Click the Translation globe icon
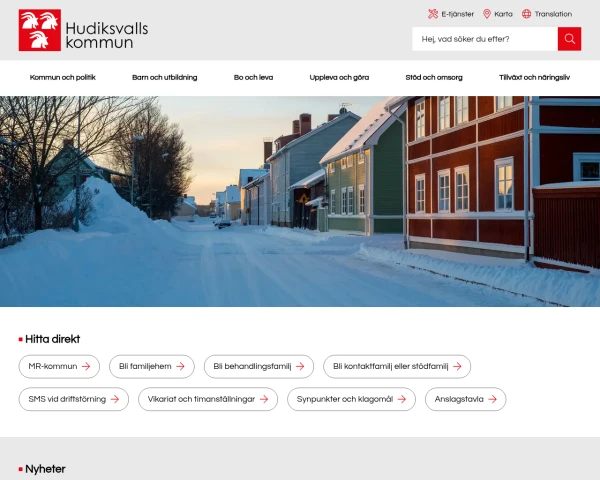The width and height of the screenshot is (600, 480). click(527, 14)
